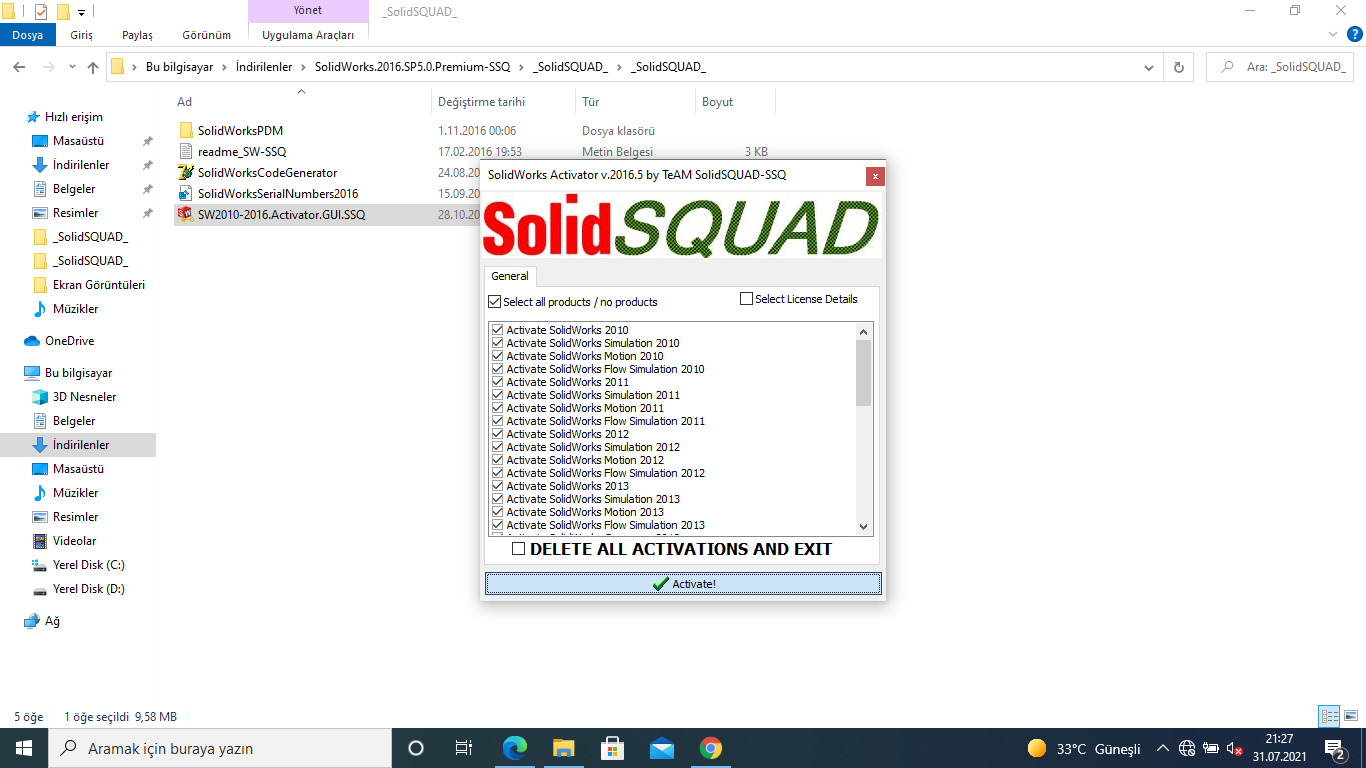Open Quick Access Toolbar customize dropdown
This screenshot has height=768, width=1366.
(81, 12)
